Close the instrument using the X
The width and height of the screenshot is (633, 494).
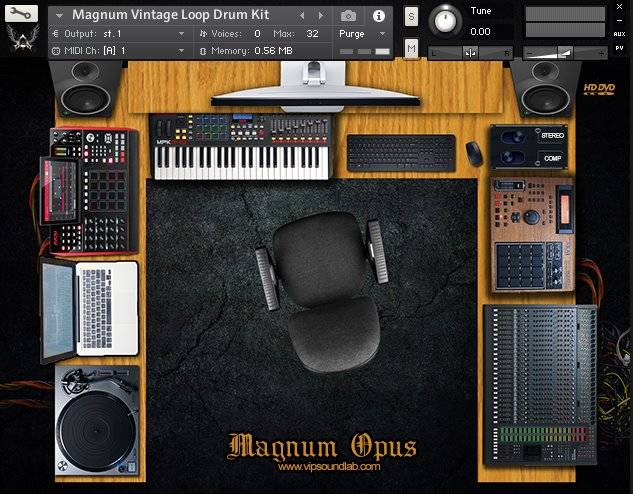tap(619, 6)
